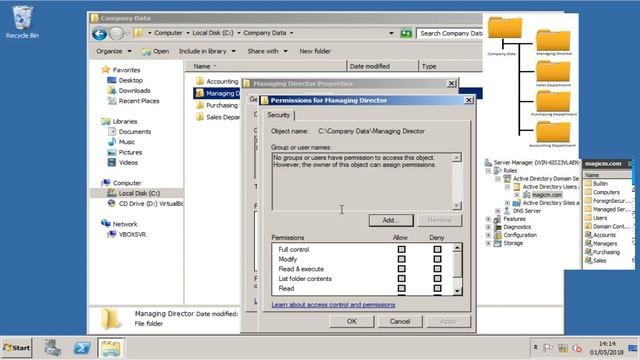The height and width of the screenshot is (360, 640).
Task: Tick Allow checkbox for Read & execute
Action: tap(402, 269)
